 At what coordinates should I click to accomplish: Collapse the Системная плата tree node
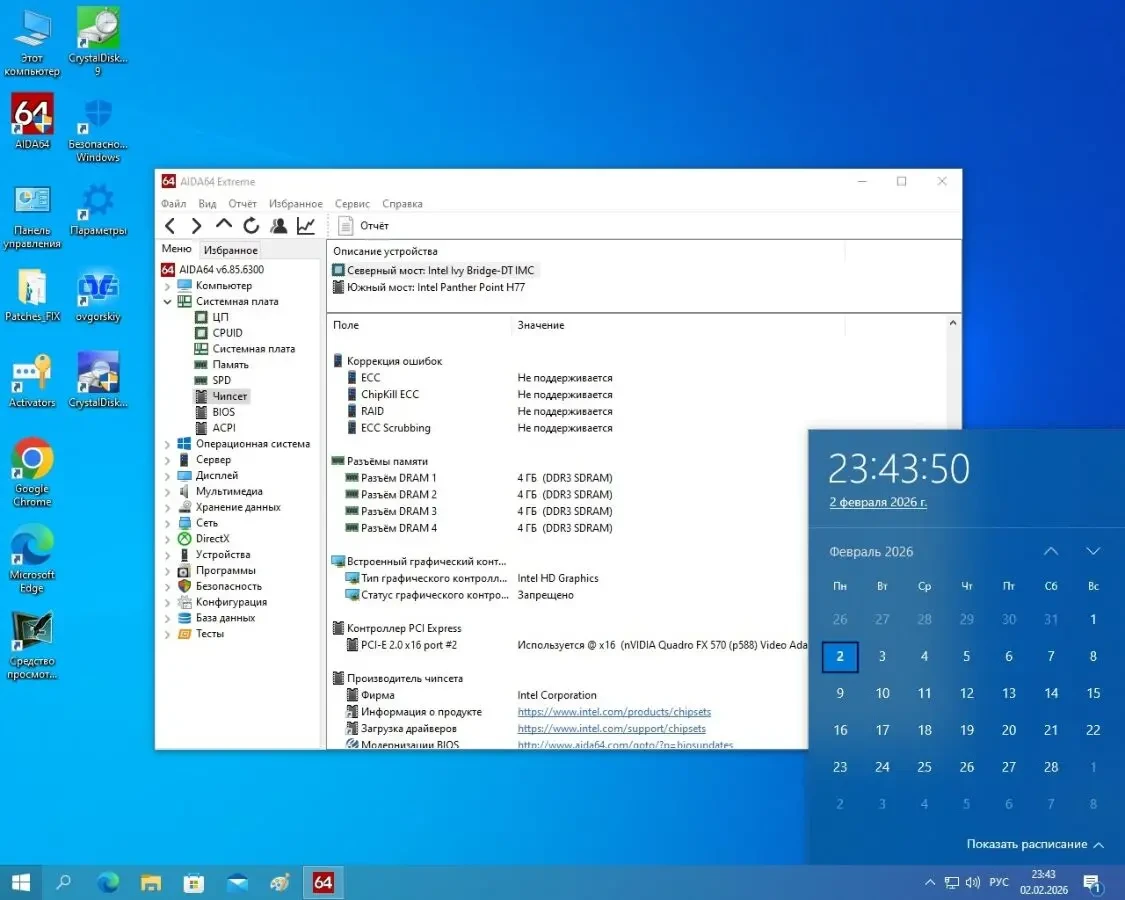167,301
